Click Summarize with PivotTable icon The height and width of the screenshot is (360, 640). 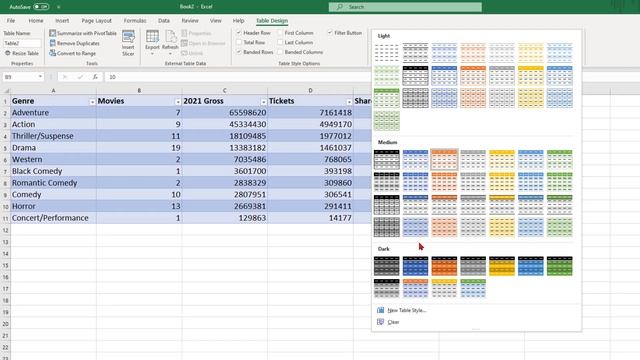point(52,33)
